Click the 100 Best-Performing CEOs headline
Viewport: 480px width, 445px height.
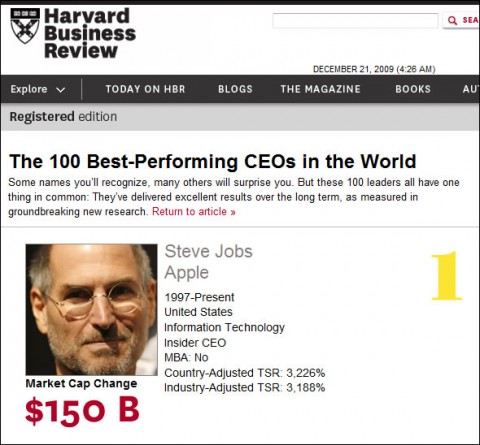pos(213,161)
